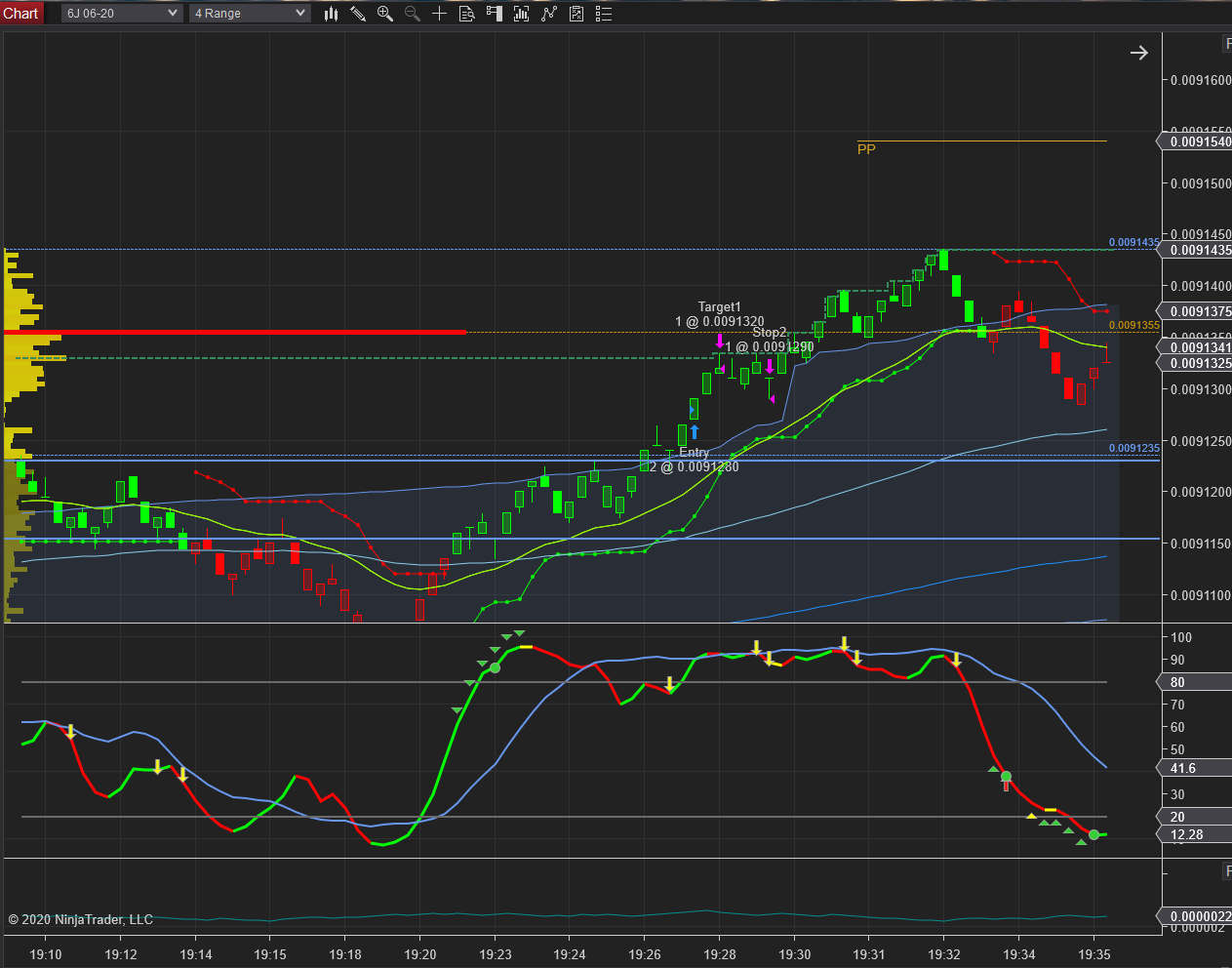1232x968 pixels.
Task: Open the 6J 06-20 instrument dropdown
Action: [122, 13]
